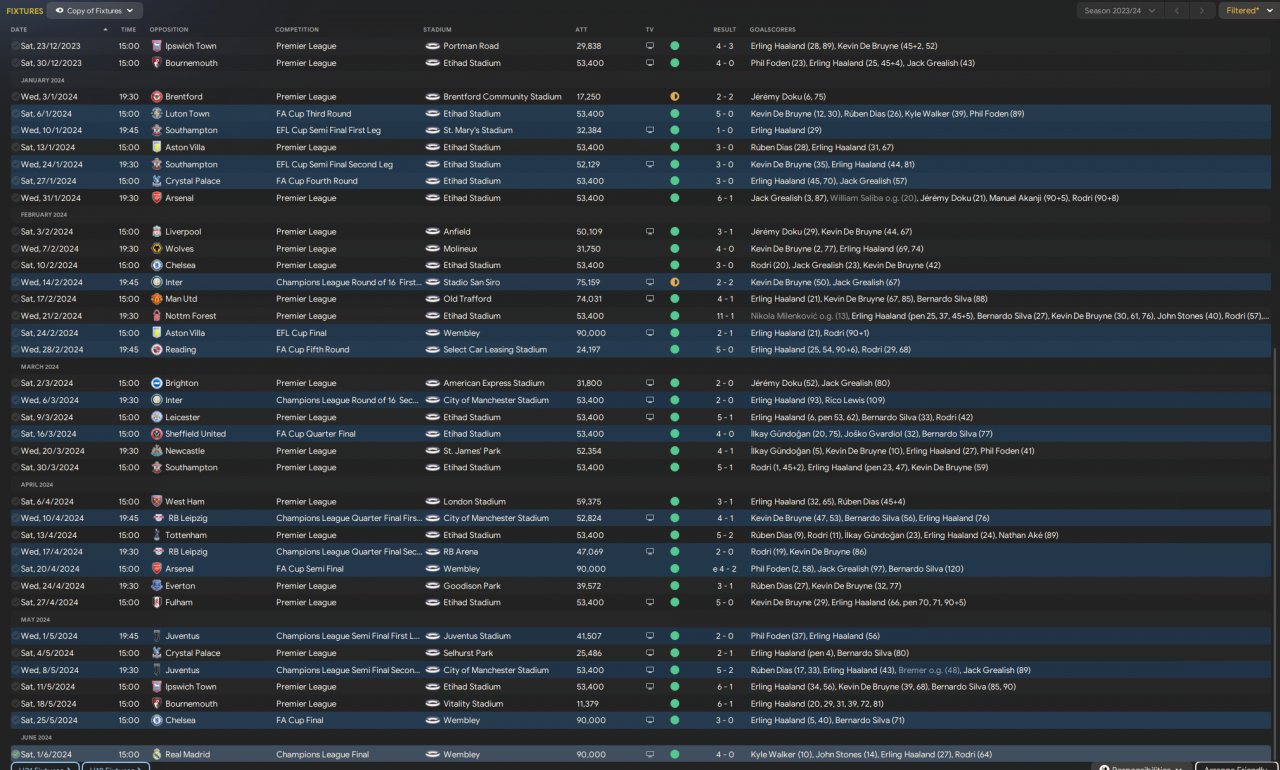The height and width of the screenshot is (770, 1280).
Task: Click the Nottm Forest club crest
Action: click(157, 316)
